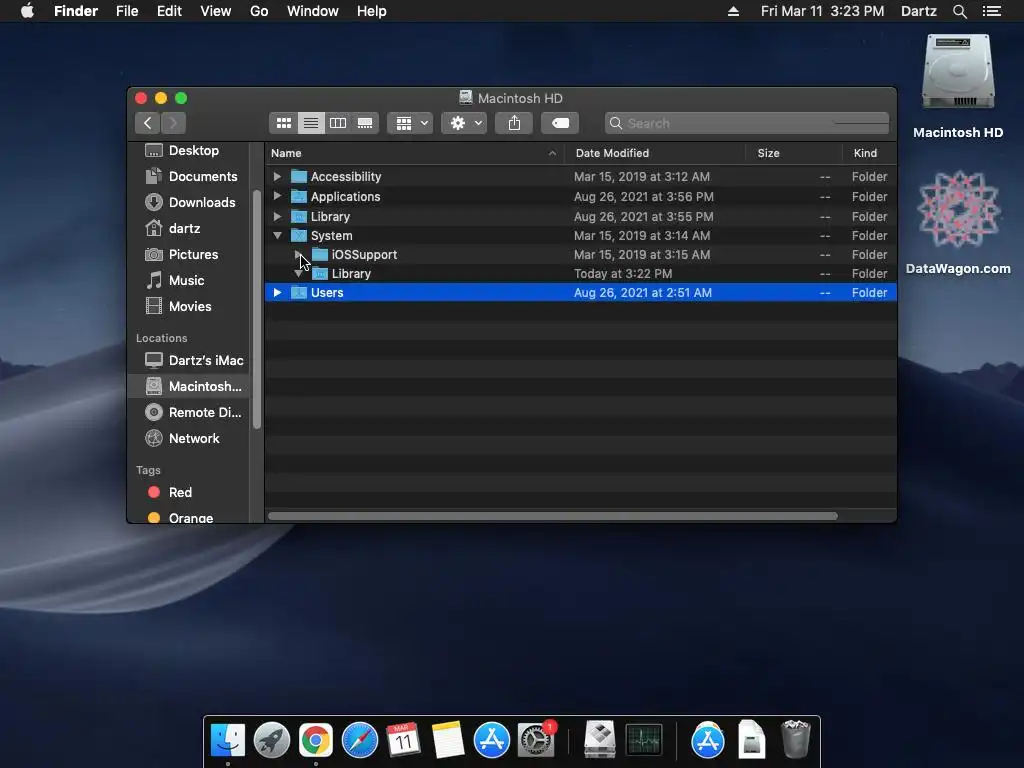Open Desktop in the sidebar
The height and width of the screenshot is (768, 1024).
click(x=189, y=150)
